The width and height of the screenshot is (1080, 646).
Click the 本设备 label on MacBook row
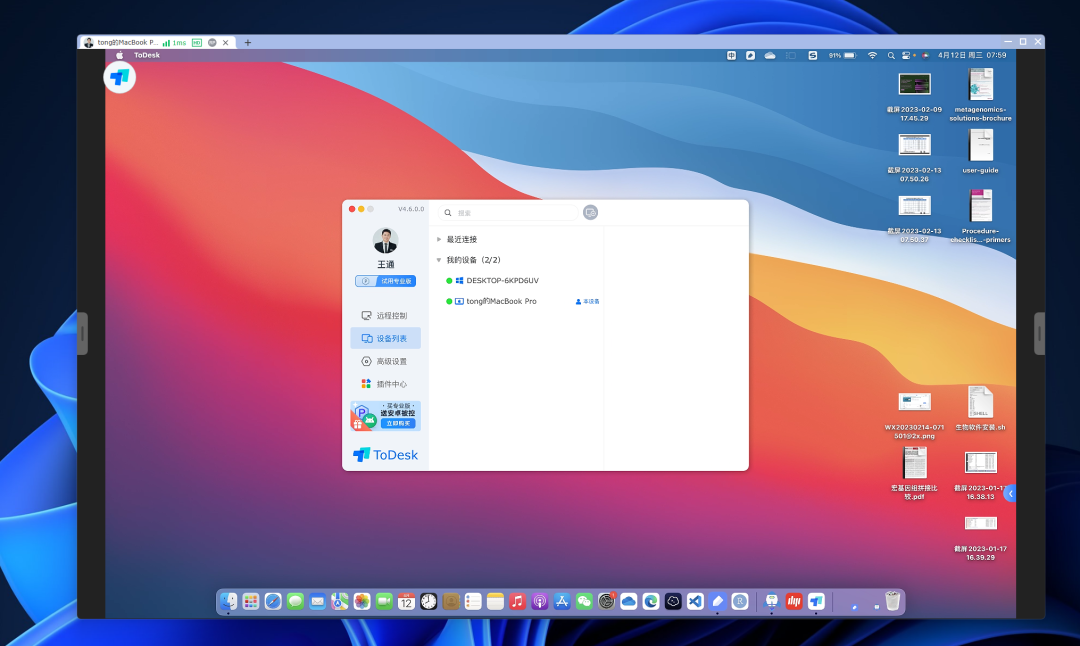pos(588,302)
